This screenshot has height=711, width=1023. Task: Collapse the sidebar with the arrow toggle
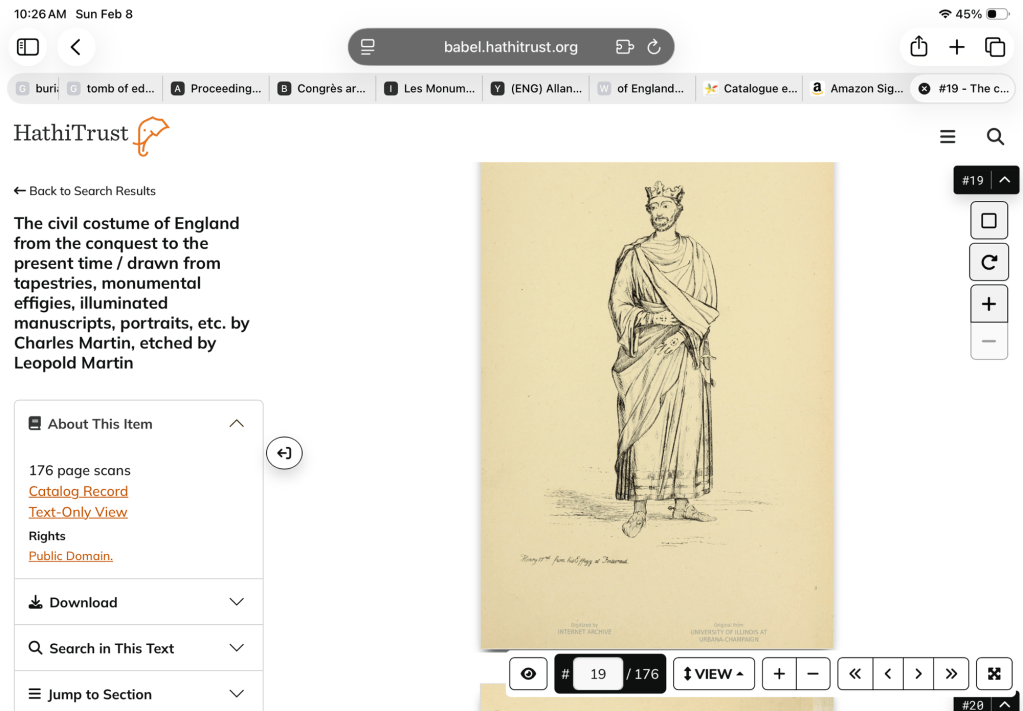[x=284, y=453]
